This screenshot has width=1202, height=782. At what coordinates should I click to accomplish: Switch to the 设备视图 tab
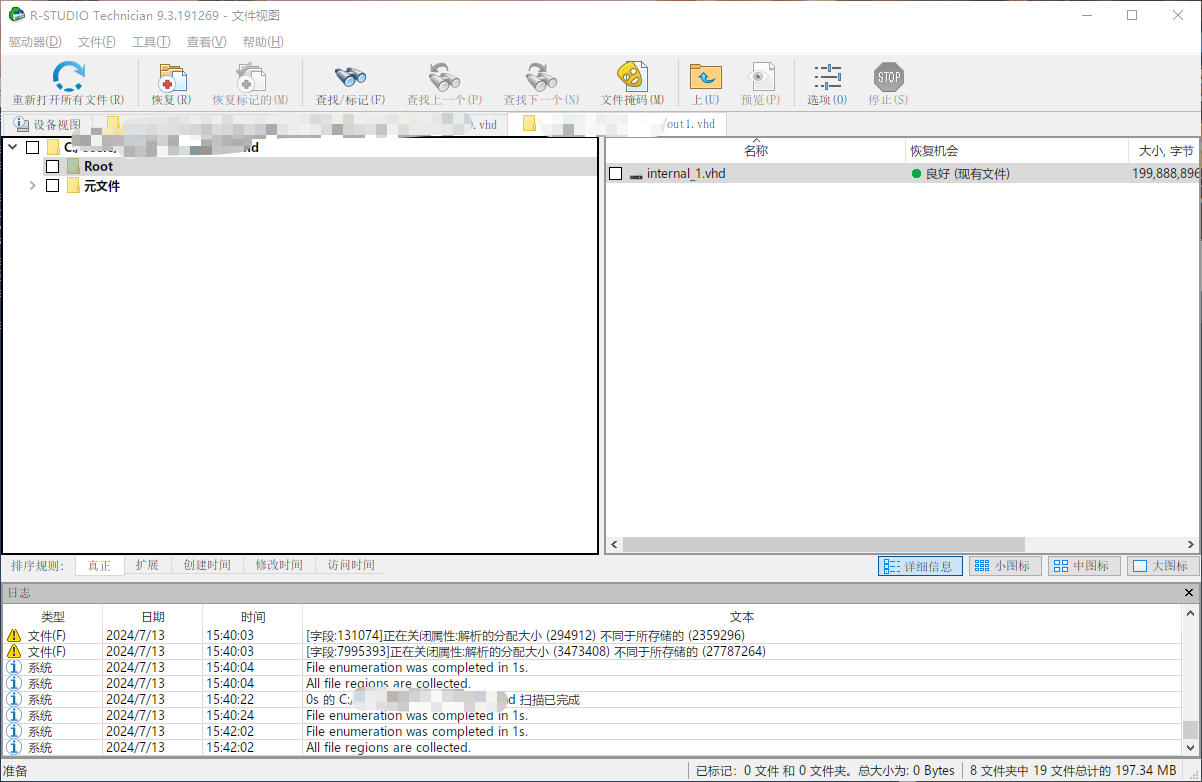coord(47,125)
